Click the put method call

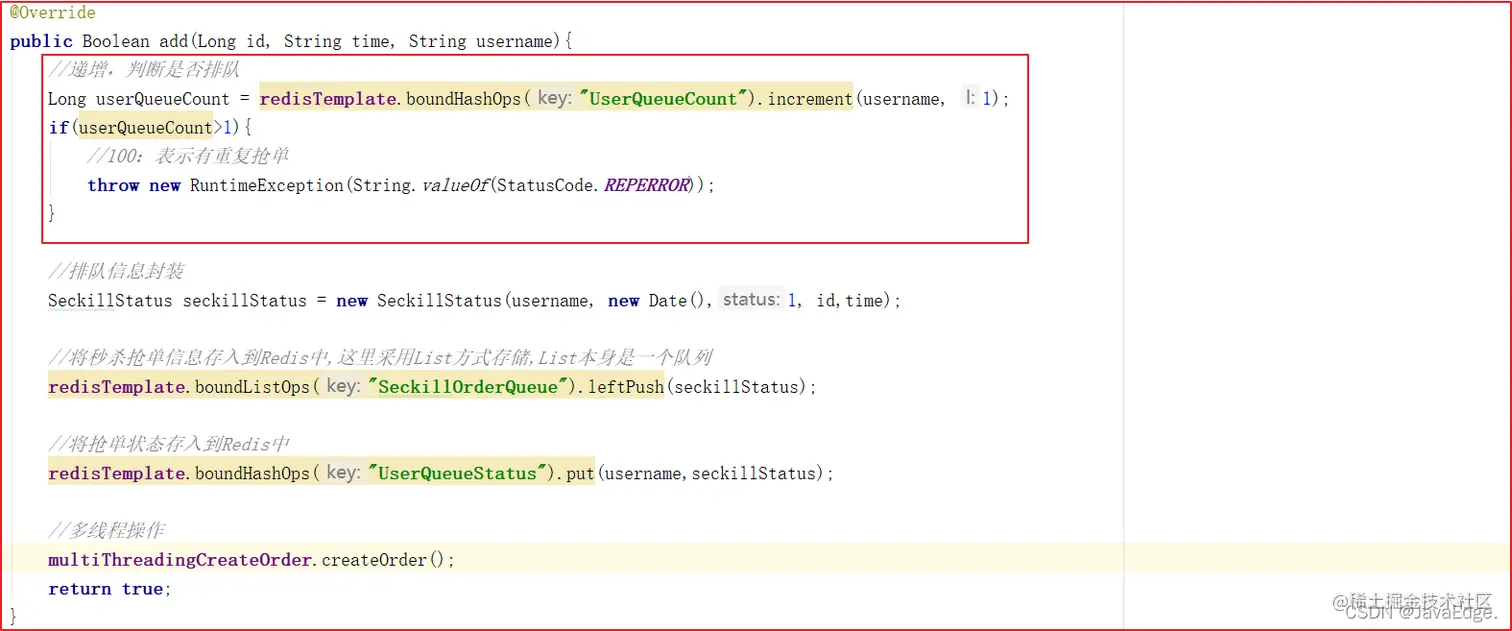click(581, 473)
